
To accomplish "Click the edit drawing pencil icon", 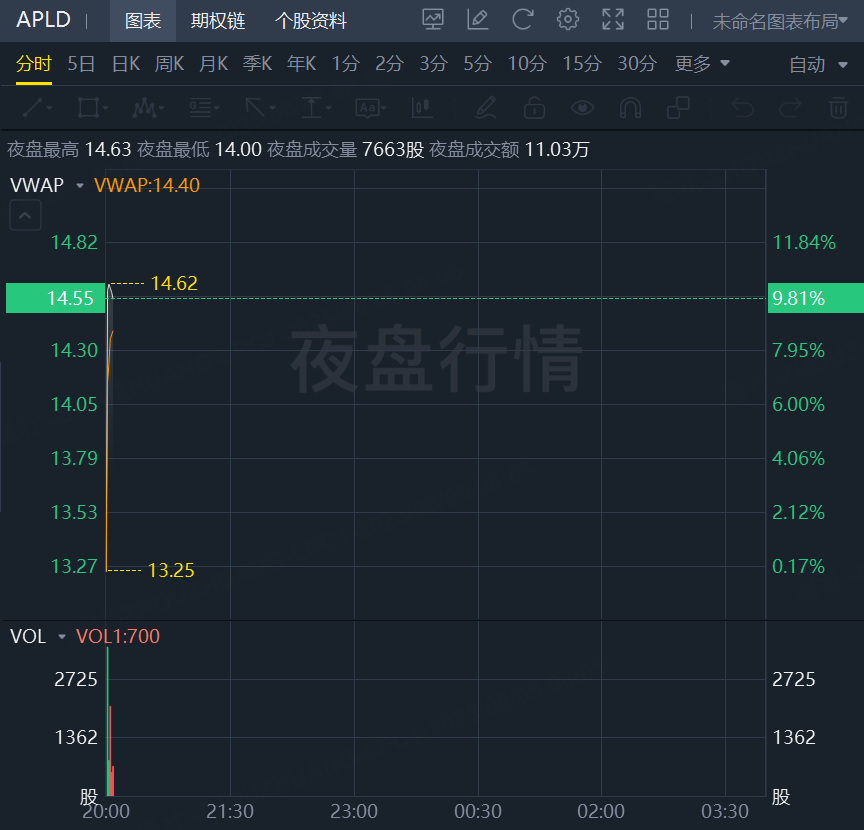I will tap(477, 20).
